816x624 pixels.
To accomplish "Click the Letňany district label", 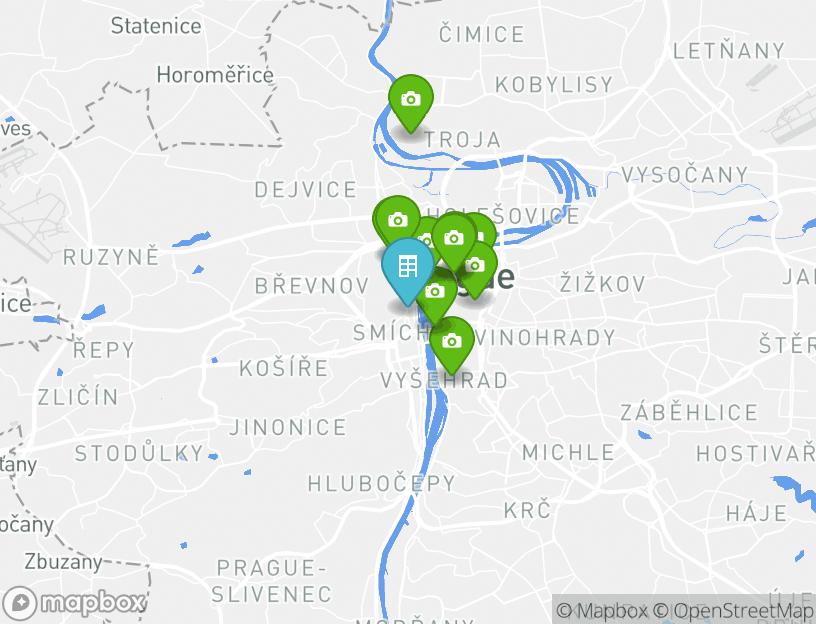I will click(729, 51).
